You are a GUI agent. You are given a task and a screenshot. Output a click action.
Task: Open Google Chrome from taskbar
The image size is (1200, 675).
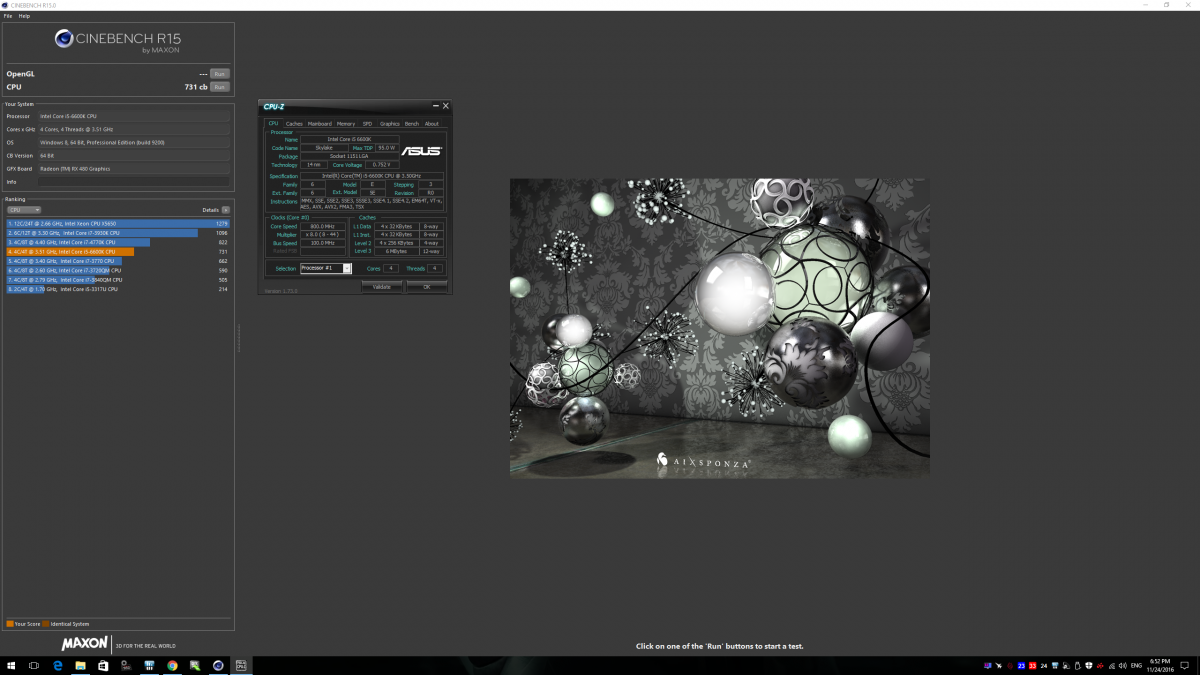[172, 665]
